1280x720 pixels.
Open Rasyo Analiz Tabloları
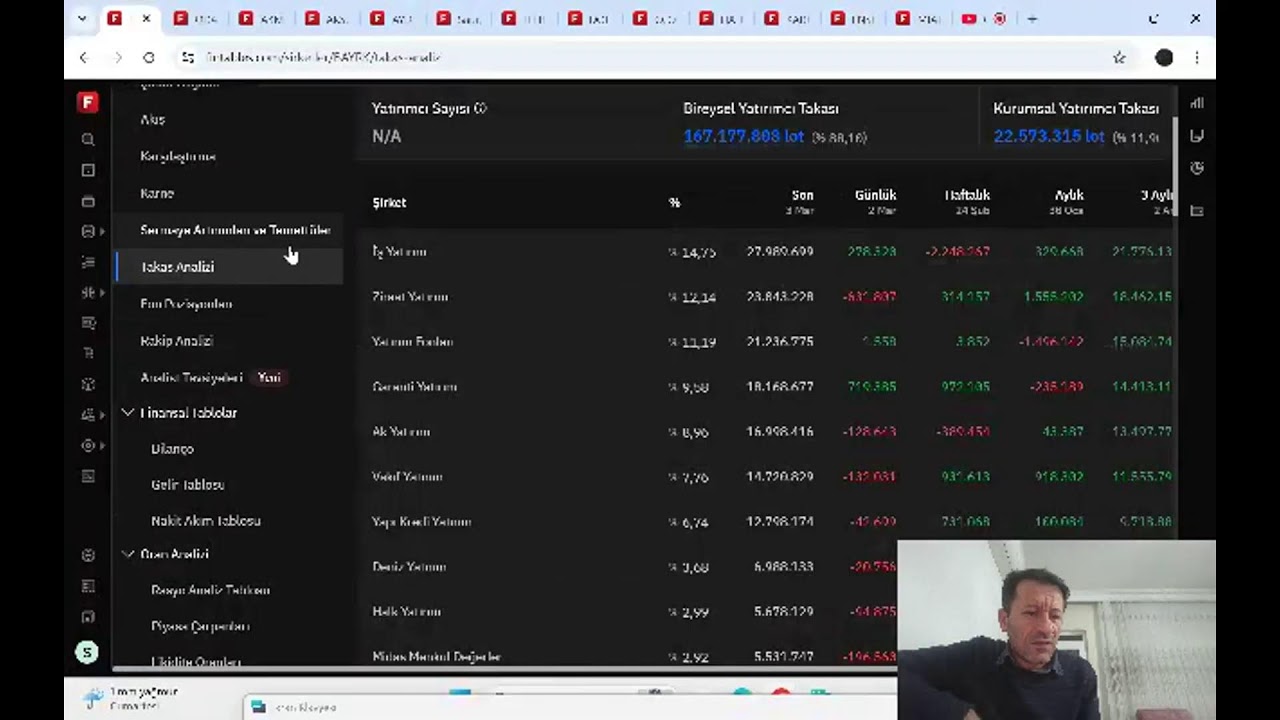pos(210,590)
